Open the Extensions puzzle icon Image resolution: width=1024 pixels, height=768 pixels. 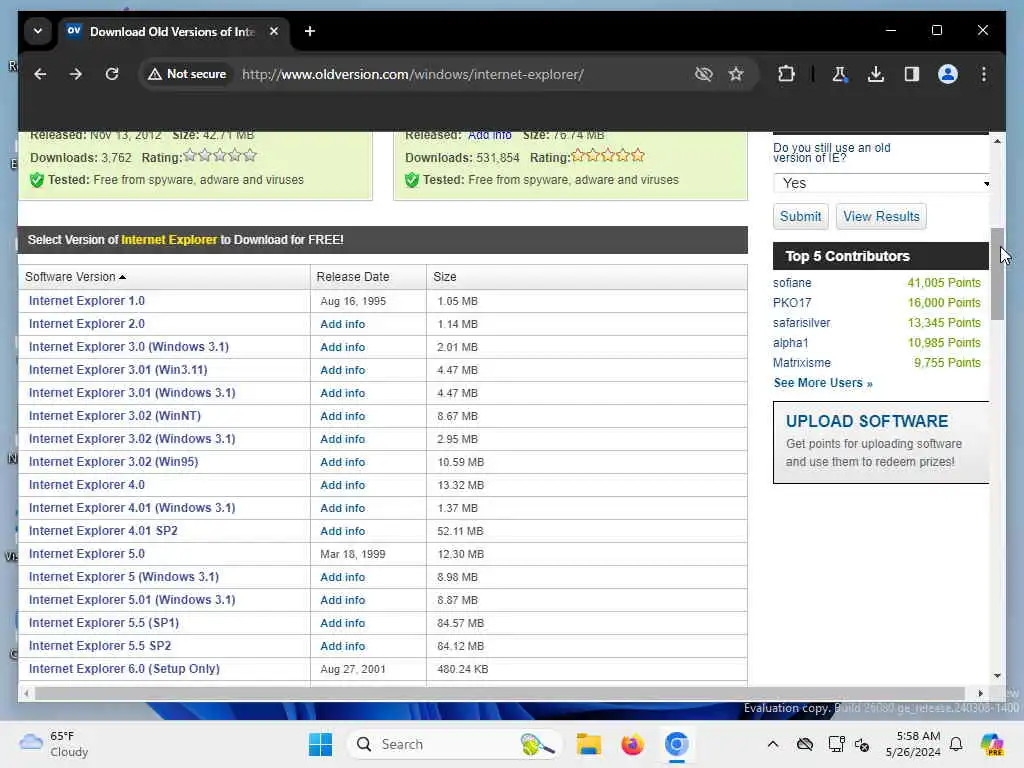786,74
